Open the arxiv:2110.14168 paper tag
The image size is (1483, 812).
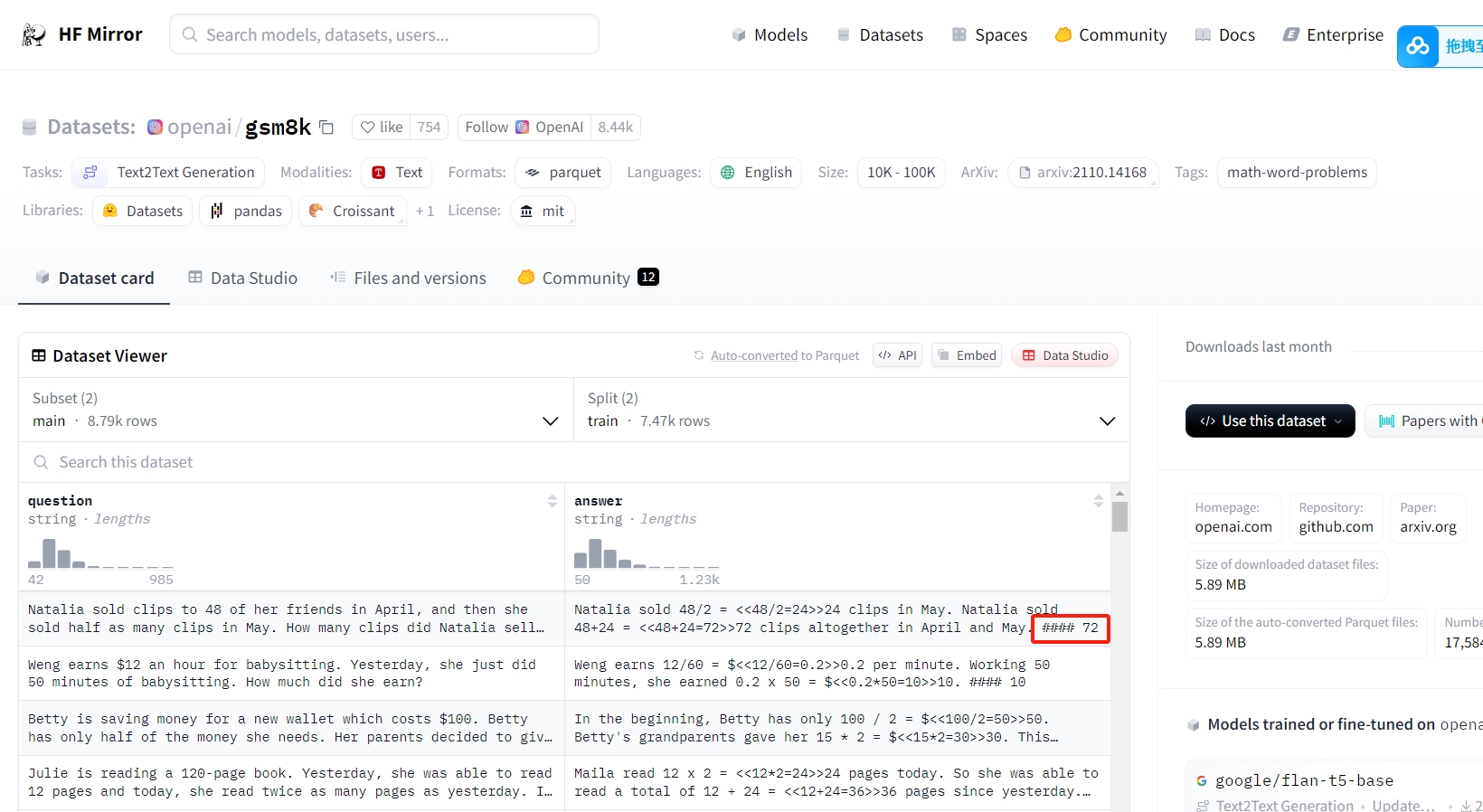click(x=1082, y=173)
